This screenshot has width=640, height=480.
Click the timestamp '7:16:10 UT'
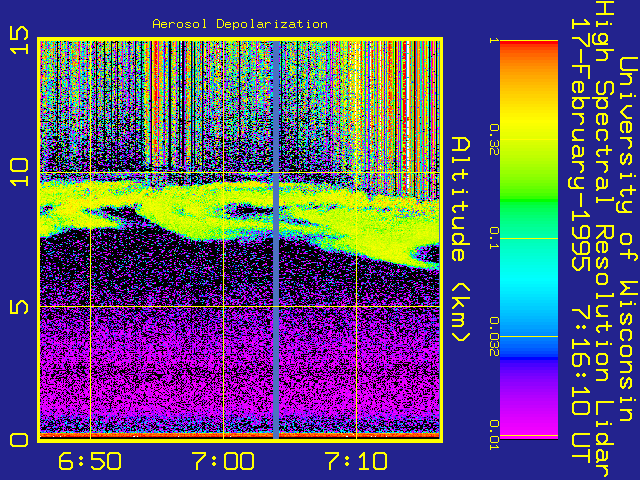coord(580,387)
